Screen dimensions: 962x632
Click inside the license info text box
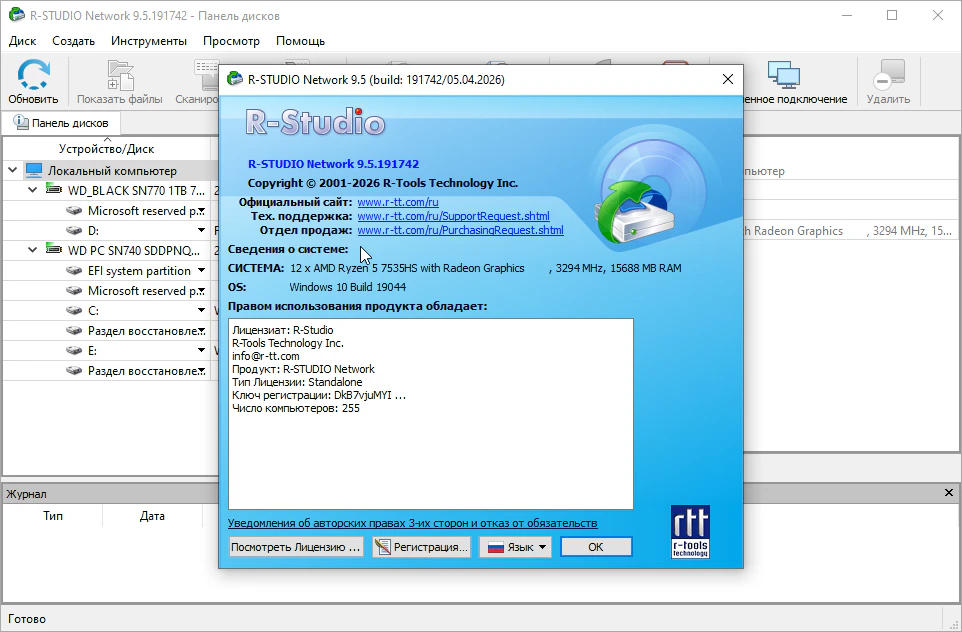tap(430, 450)
